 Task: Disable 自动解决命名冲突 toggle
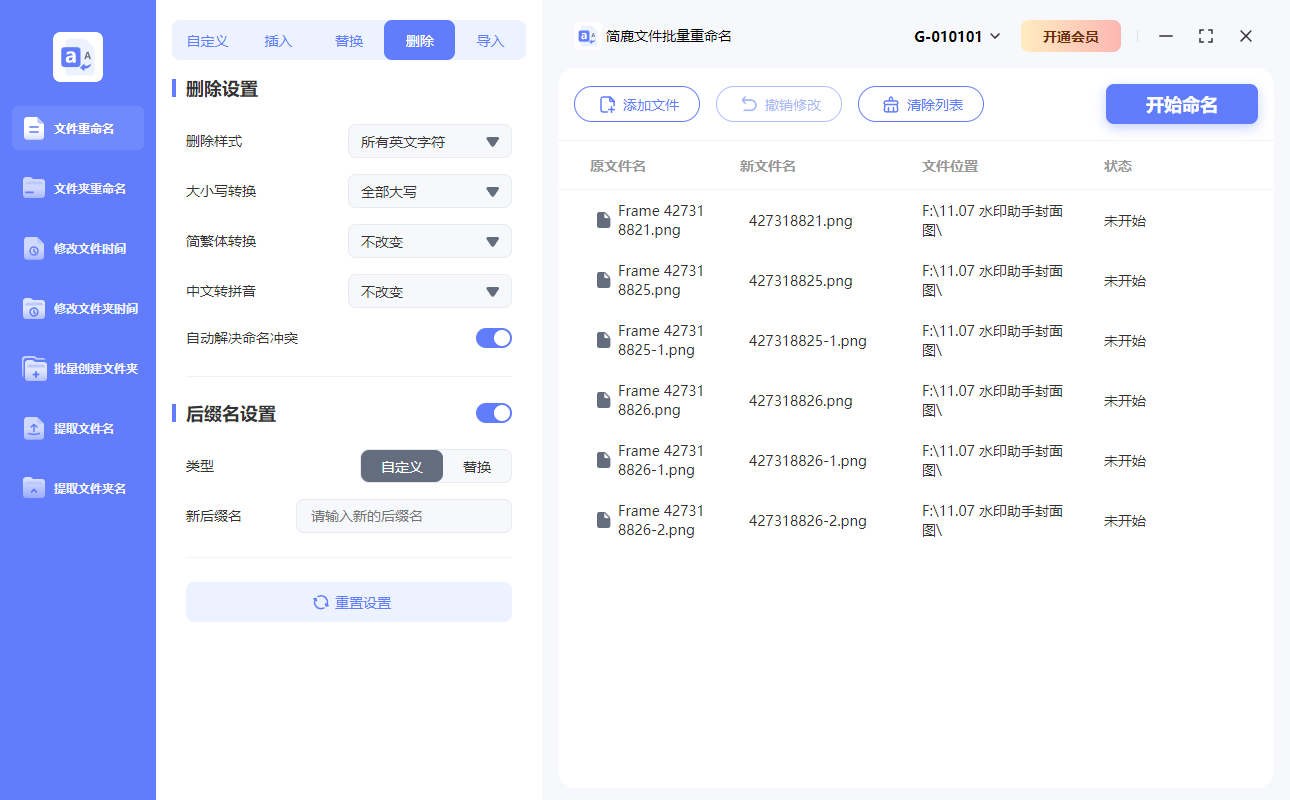pyautogui.click(x=493, y=338)
